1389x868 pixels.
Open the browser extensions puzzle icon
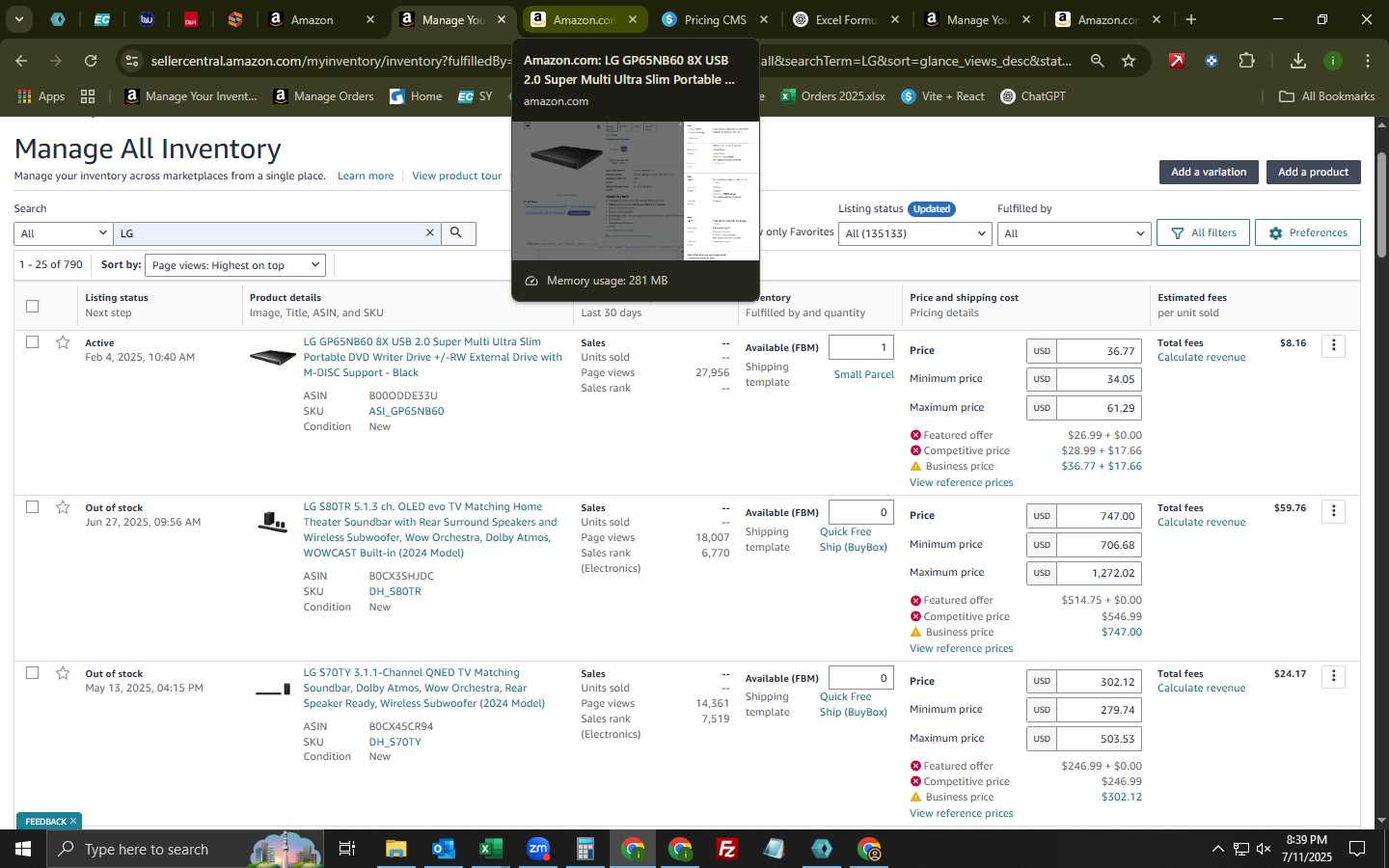(1246, 61)
